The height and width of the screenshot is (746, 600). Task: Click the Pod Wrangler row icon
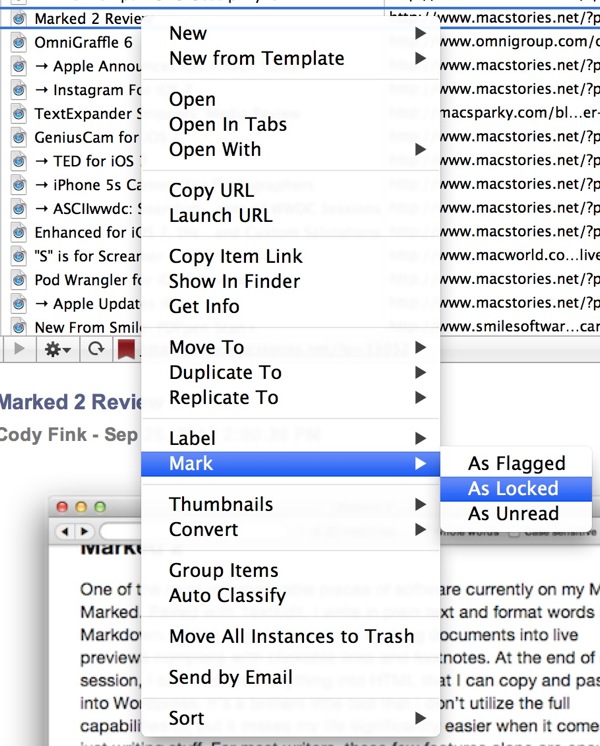19,280
